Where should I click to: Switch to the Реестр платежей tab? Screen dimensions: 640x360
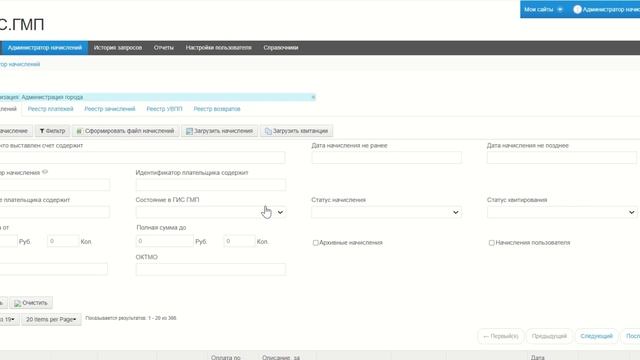point(51,109)
